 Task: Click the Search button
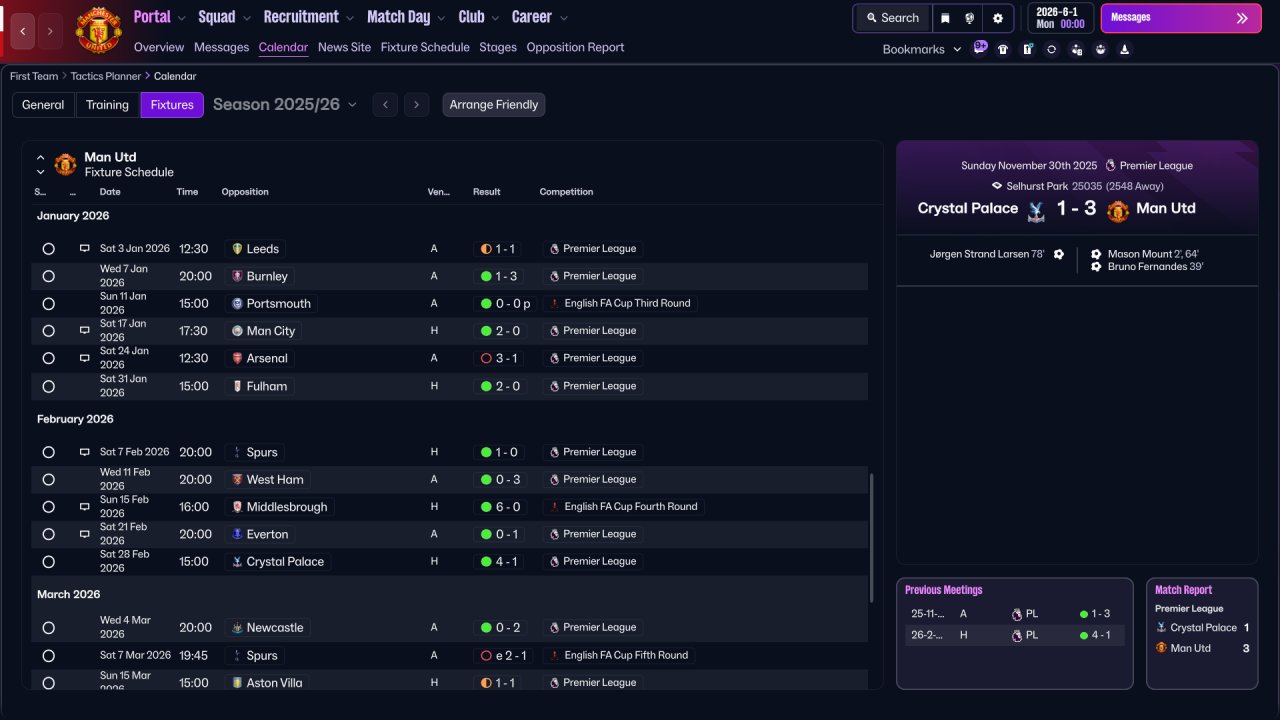pos(892,18)
